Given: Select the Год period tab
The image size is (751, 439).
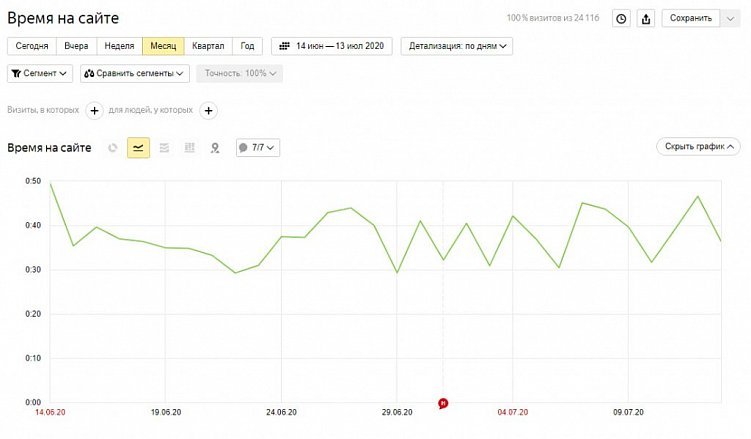Looking at the screenshot, I should pyautogui.click(x=247, y=46).
